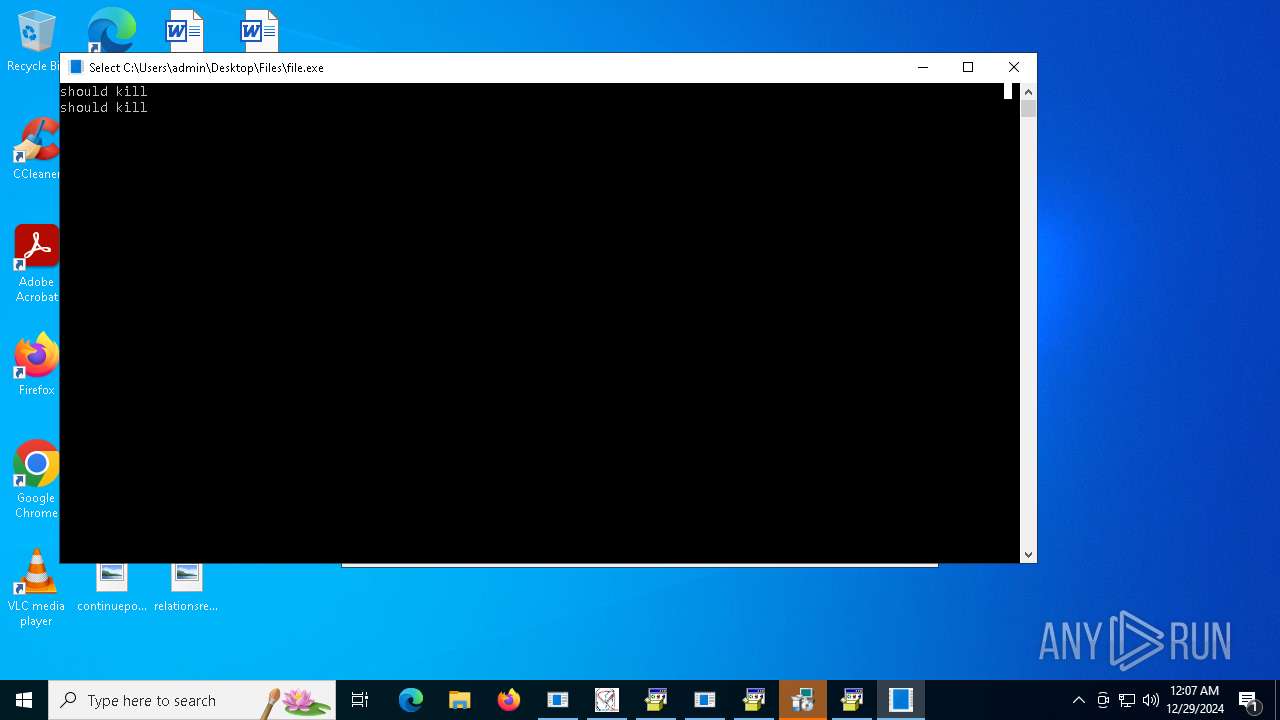Select the relationsre... image file on desktop
This screenshot has width=1280, height=720.
[186, 588]
